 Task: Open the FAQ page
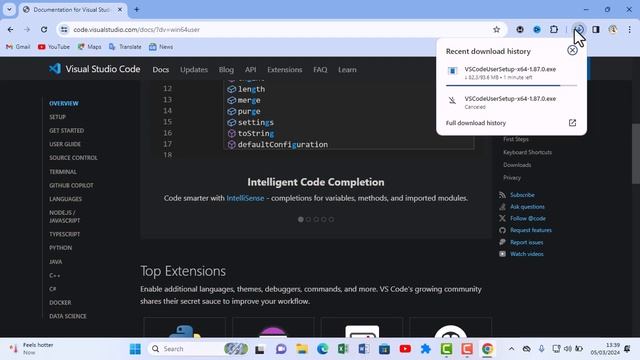pyautogui.click(x=320, y=70)
